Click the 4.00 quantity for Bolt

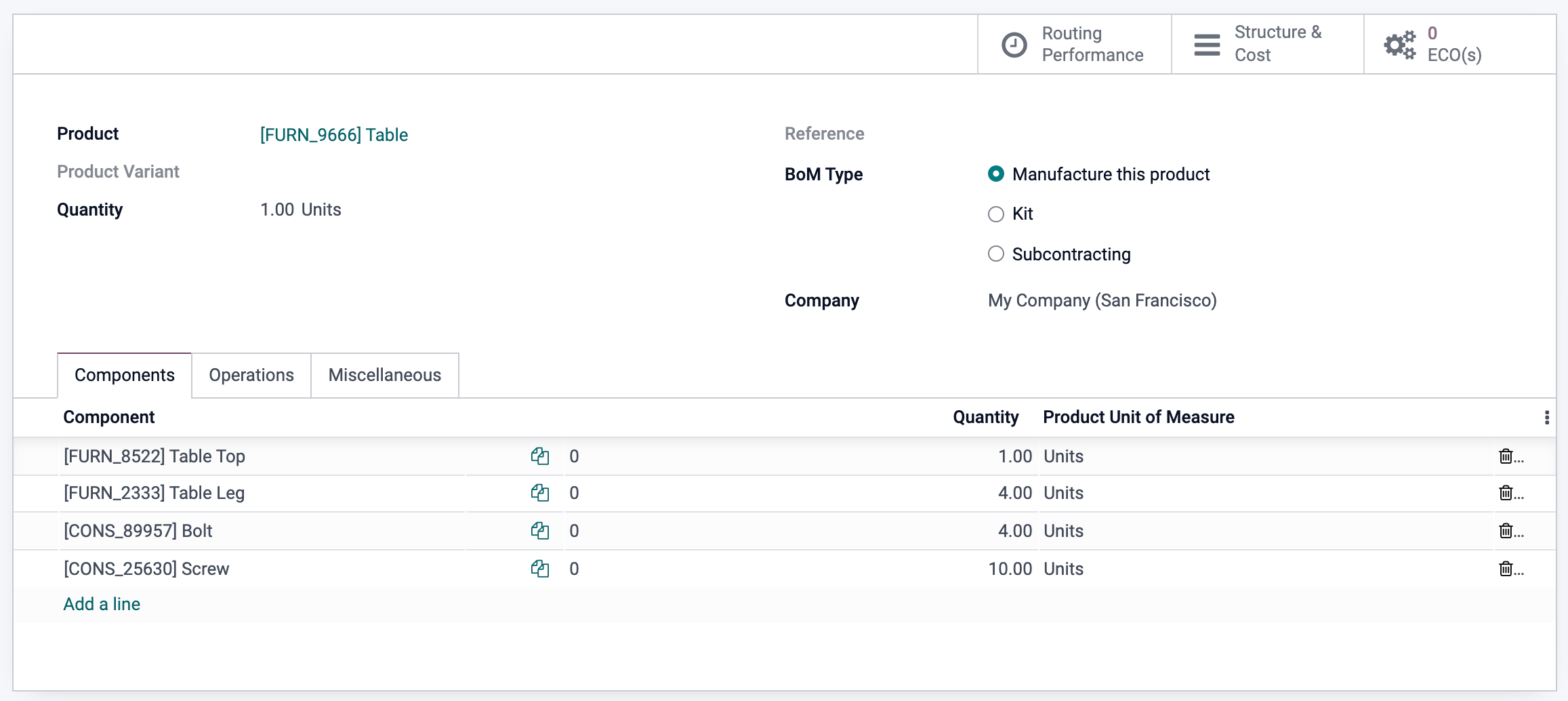(x=1015, y=531)
